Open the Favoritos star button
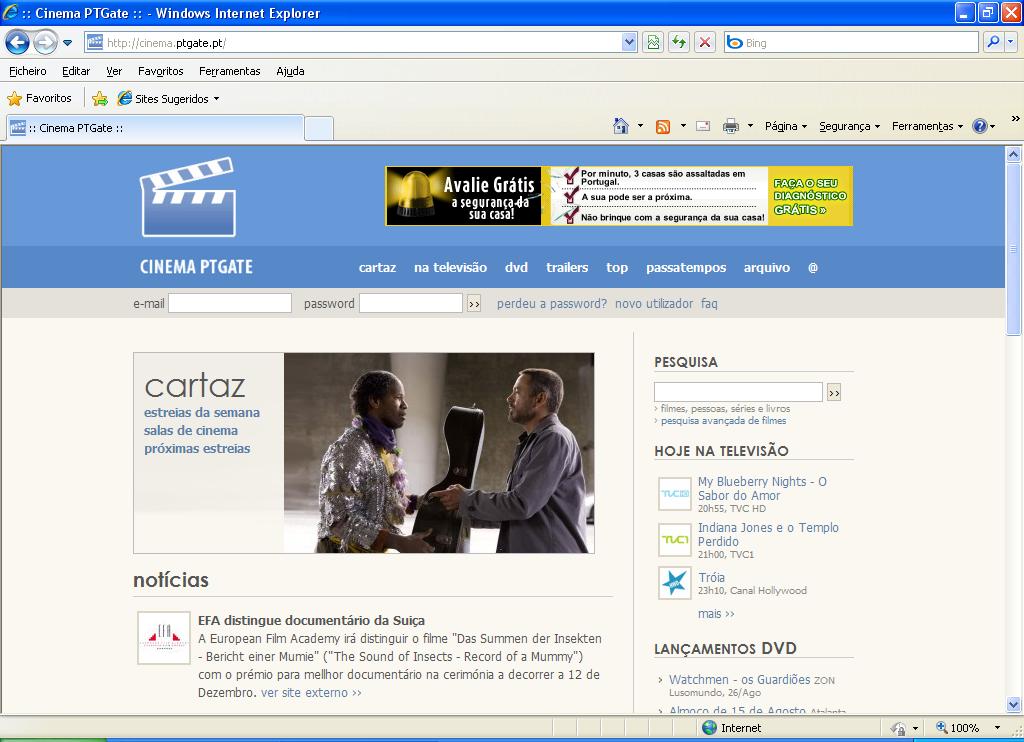The image size is (1024, 742). coord(39,99)
